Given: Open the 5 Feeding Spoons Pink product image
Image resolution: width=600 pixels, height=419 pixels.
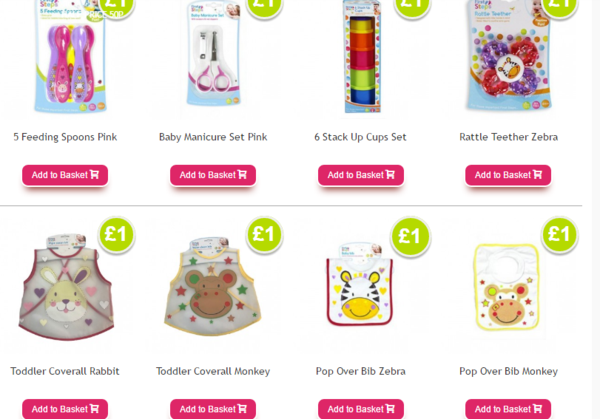Looking at the screenshot, I should click(x=70, y=55).
